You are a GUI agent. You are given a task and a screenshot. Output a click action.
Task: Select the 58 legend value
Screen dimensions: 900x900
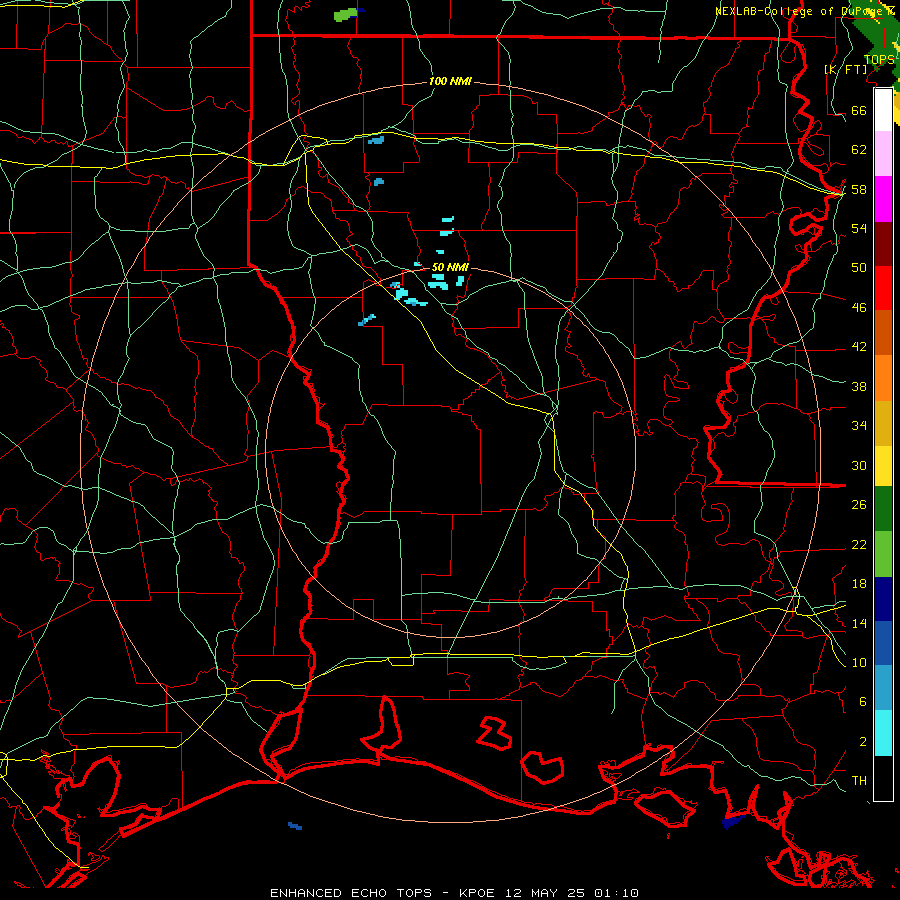859,189
